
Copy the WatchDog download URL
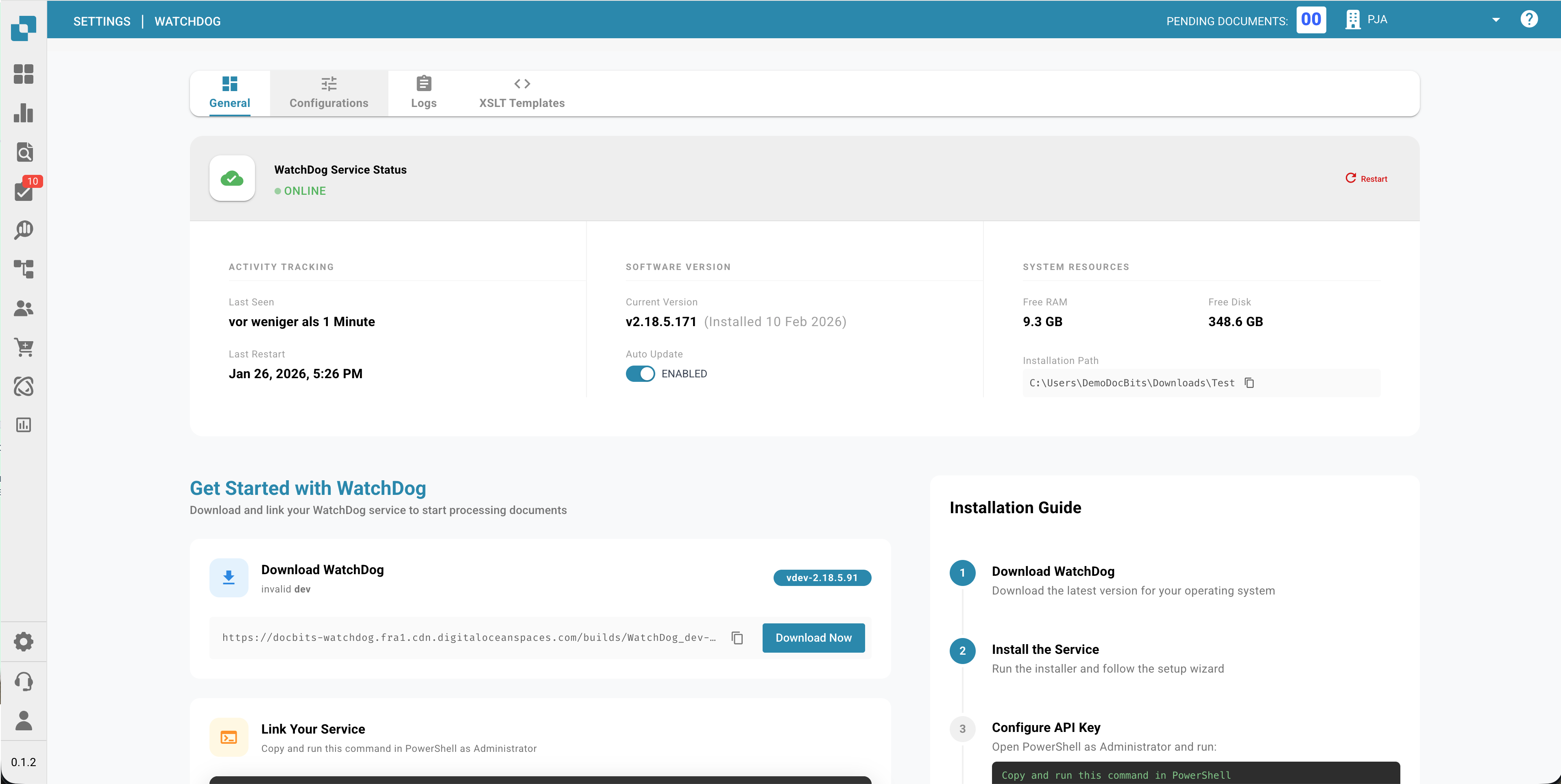point(737,638)
